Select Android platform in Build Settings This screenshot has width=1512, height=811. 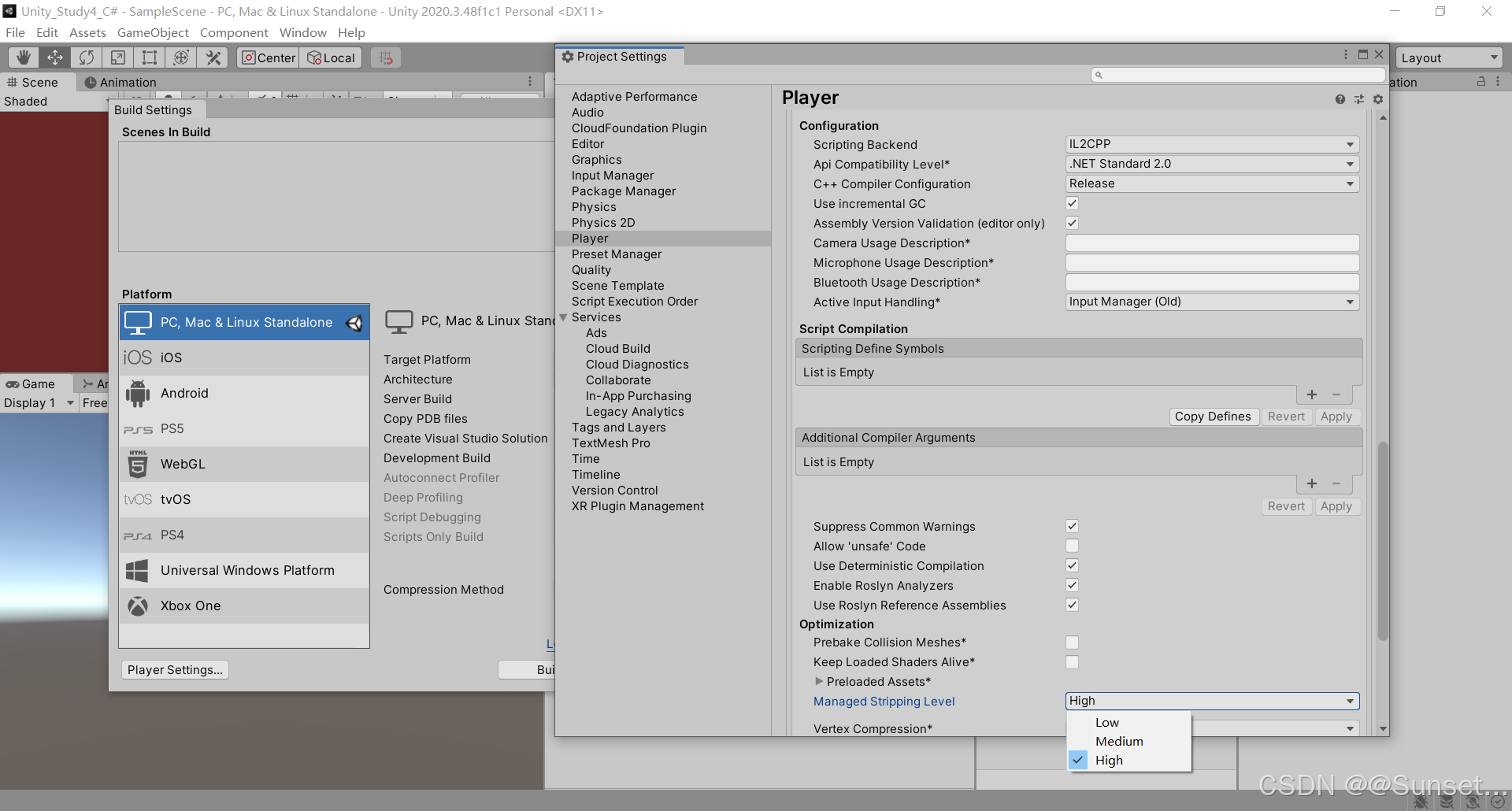click(244, 393)
